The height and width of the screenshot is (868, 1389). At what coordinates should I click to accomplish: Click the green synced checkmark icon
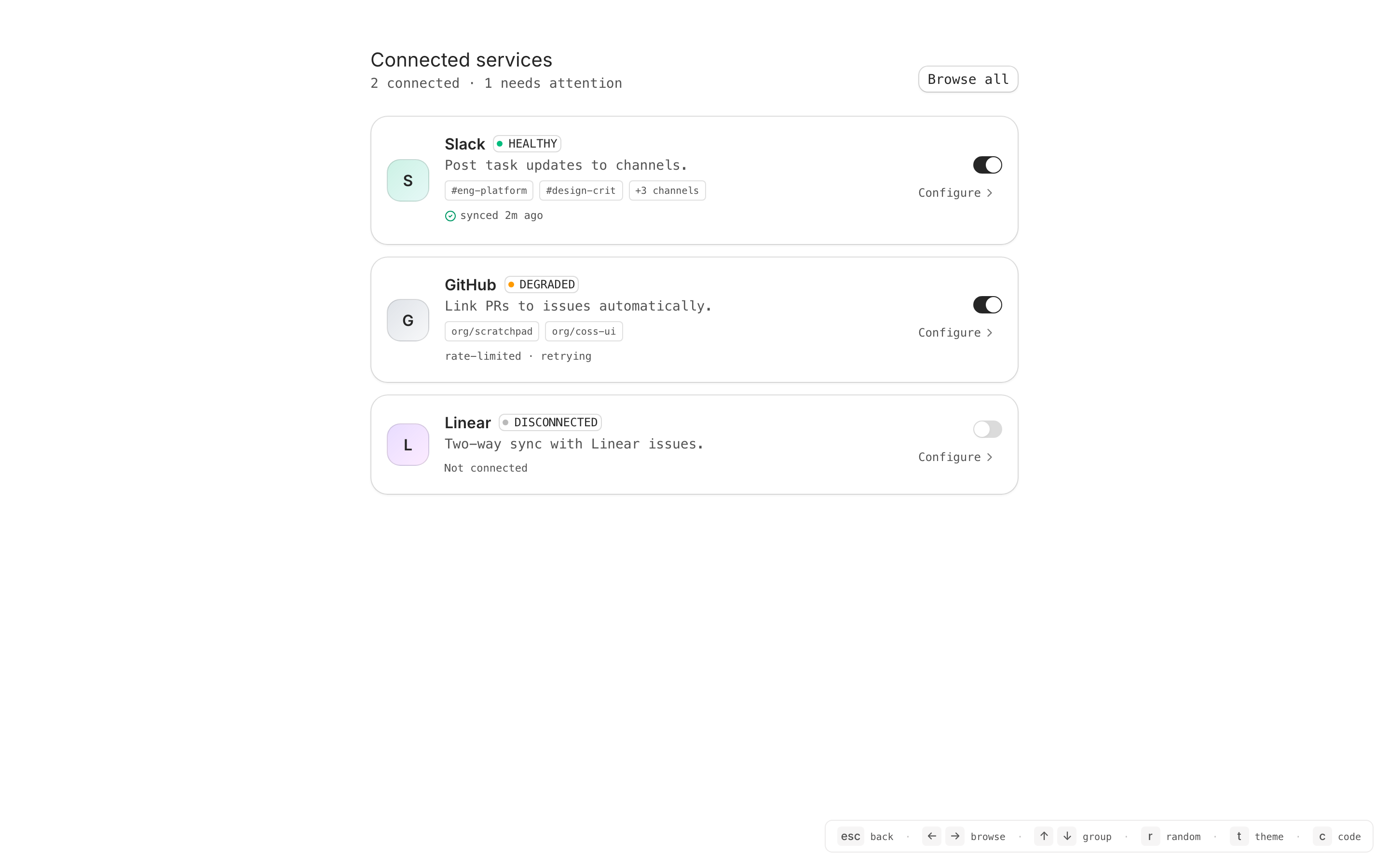coord(450,216)
